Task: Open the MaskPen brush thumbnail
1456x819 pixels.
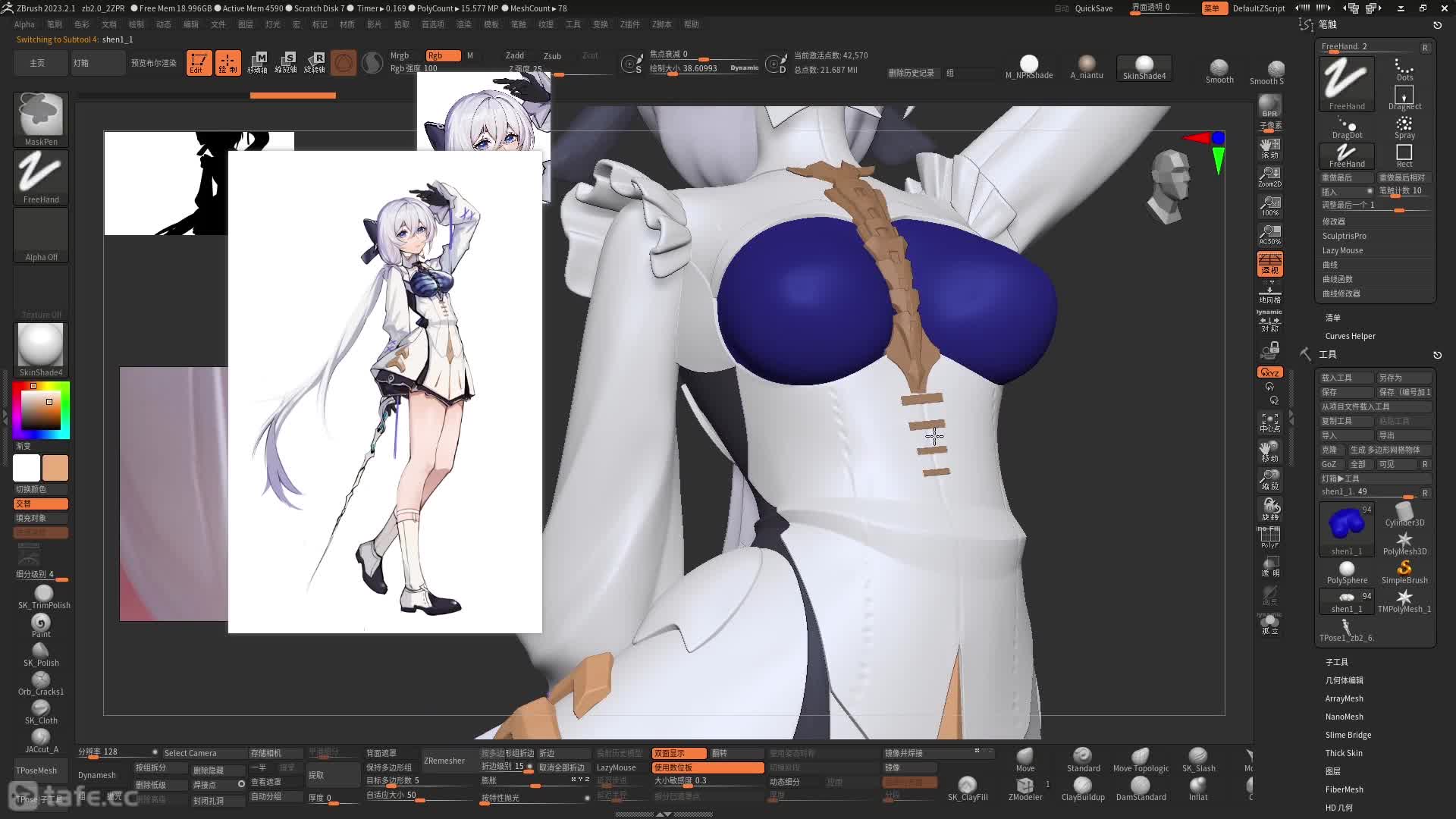Action: [41, 119]
